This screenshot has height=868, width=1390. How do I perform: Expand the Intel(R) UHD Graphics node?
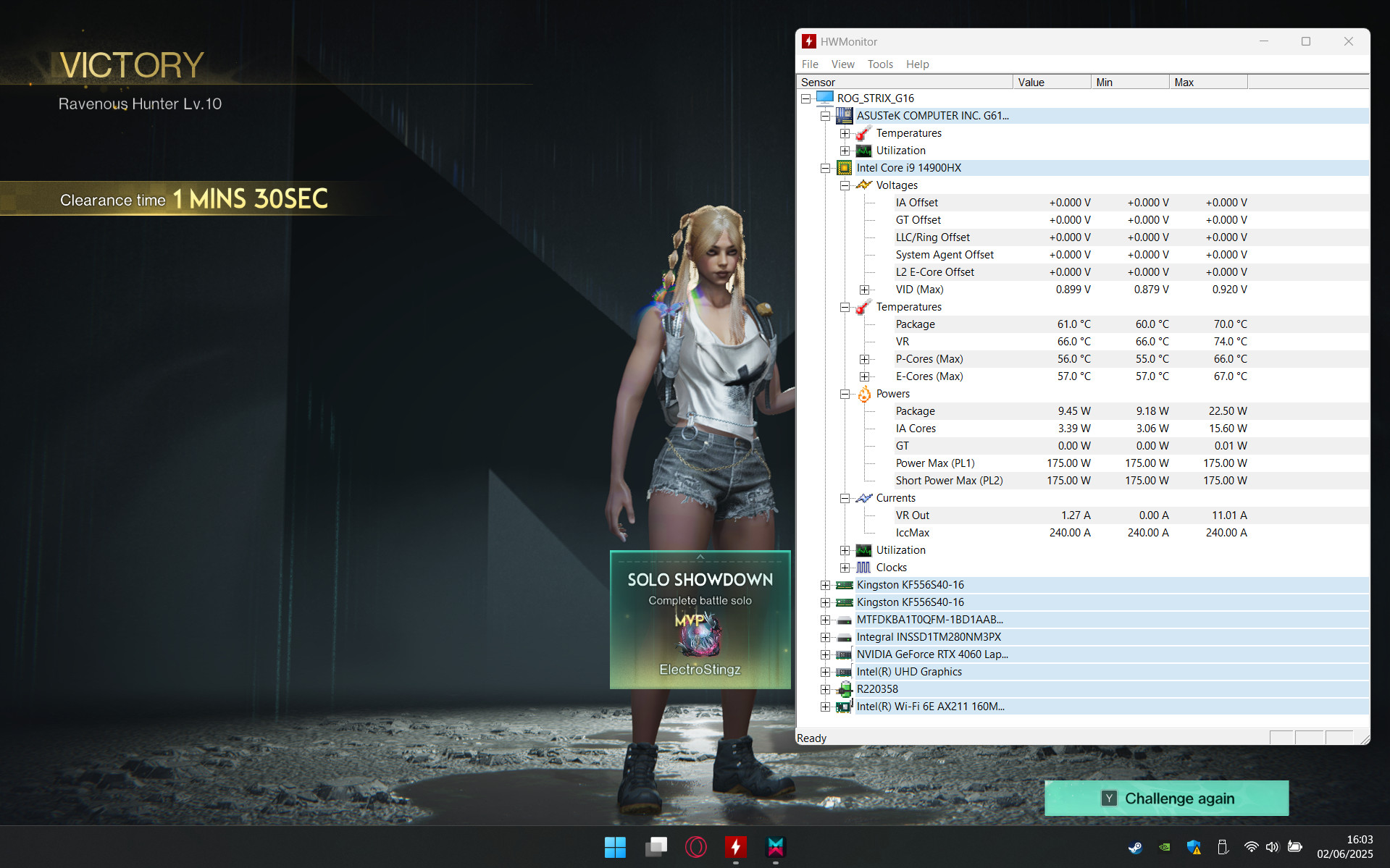click(825, 672)
